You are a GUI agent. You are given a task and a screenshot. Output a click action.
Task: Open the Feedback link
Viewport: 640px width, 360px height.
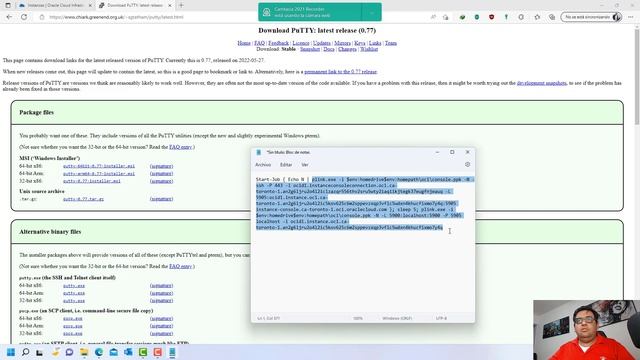[x=278, y=43]
